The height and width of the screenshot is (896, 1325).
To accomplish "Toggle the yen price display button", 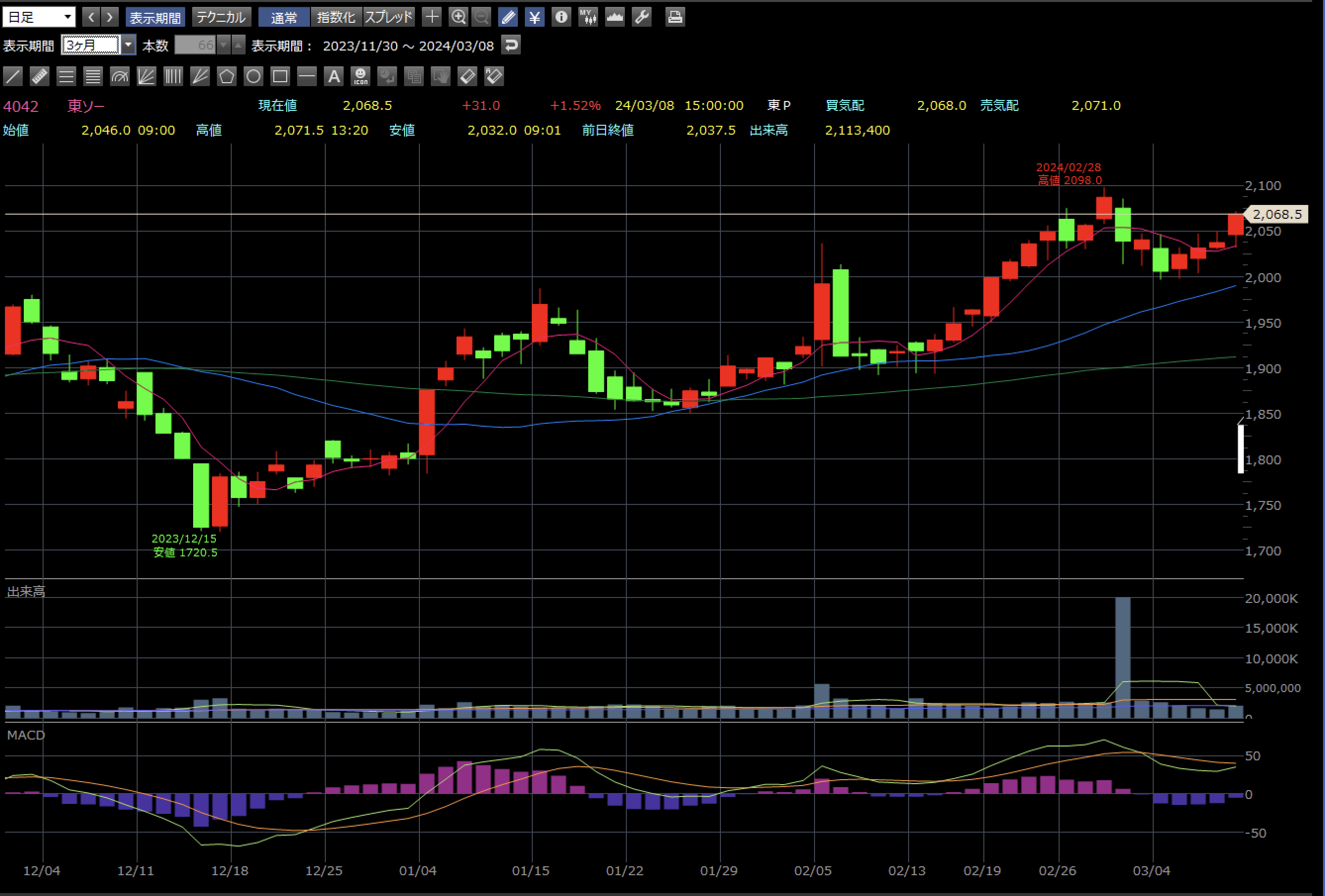I will [534, 16].
